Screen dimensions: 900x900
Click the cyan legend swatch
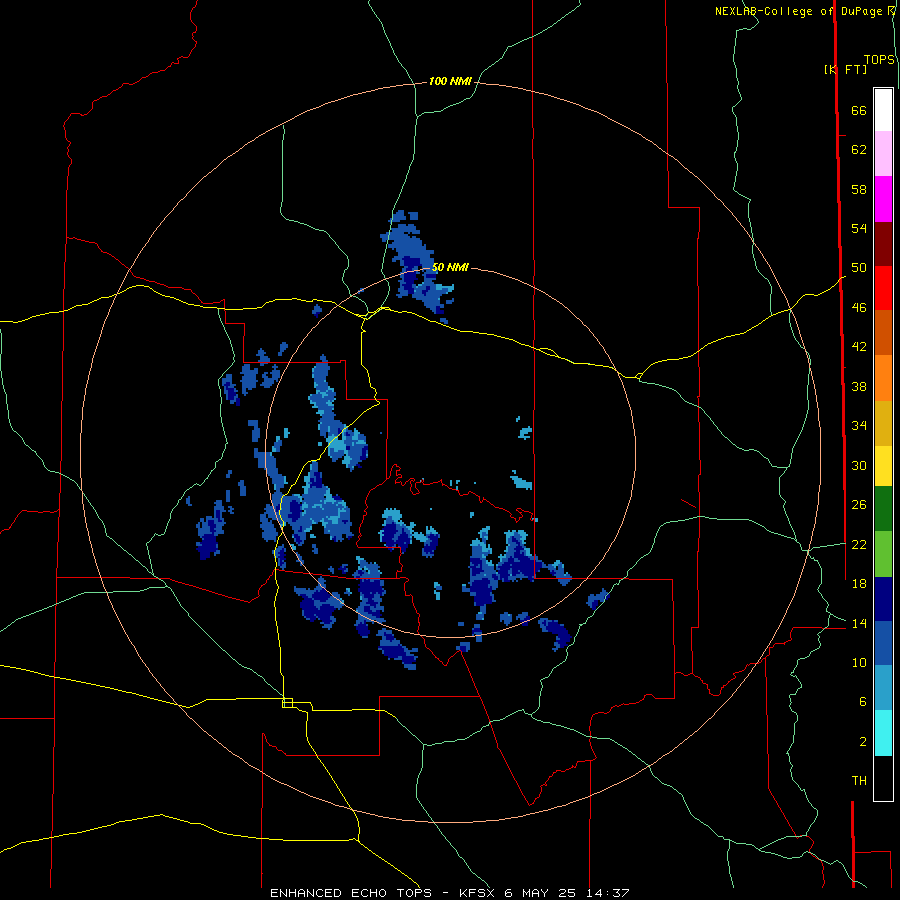point(883,733)
